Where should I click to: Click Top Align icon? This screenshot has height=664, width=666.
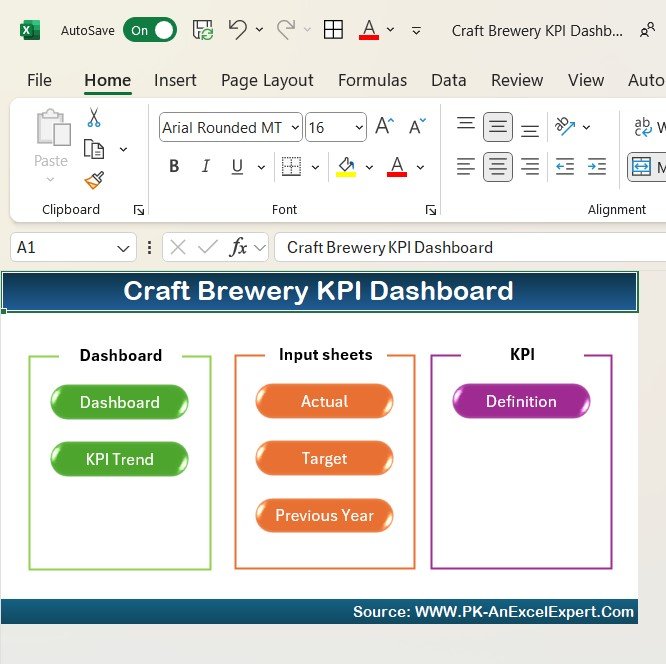(x=466, y=126)
